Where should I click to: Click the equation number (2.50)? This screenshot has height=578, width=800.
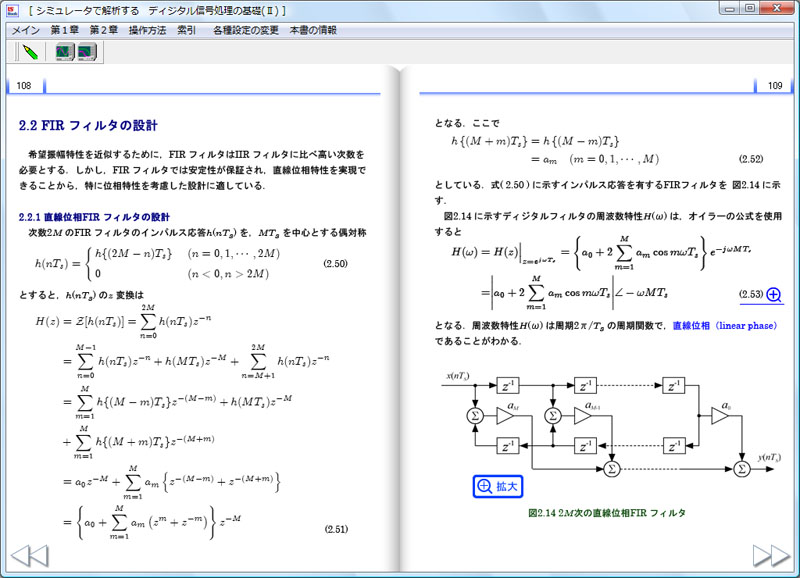335,263
